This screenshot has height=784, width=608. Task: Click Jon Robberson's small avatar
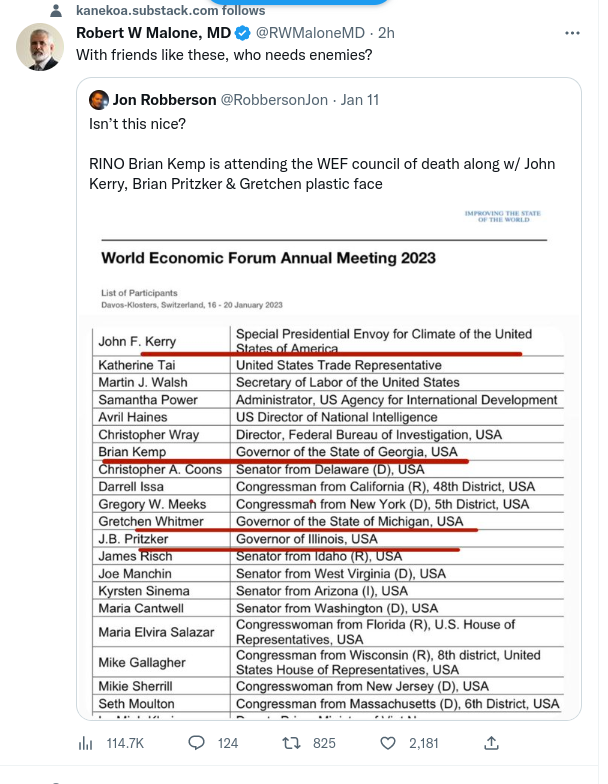[99, 100]
